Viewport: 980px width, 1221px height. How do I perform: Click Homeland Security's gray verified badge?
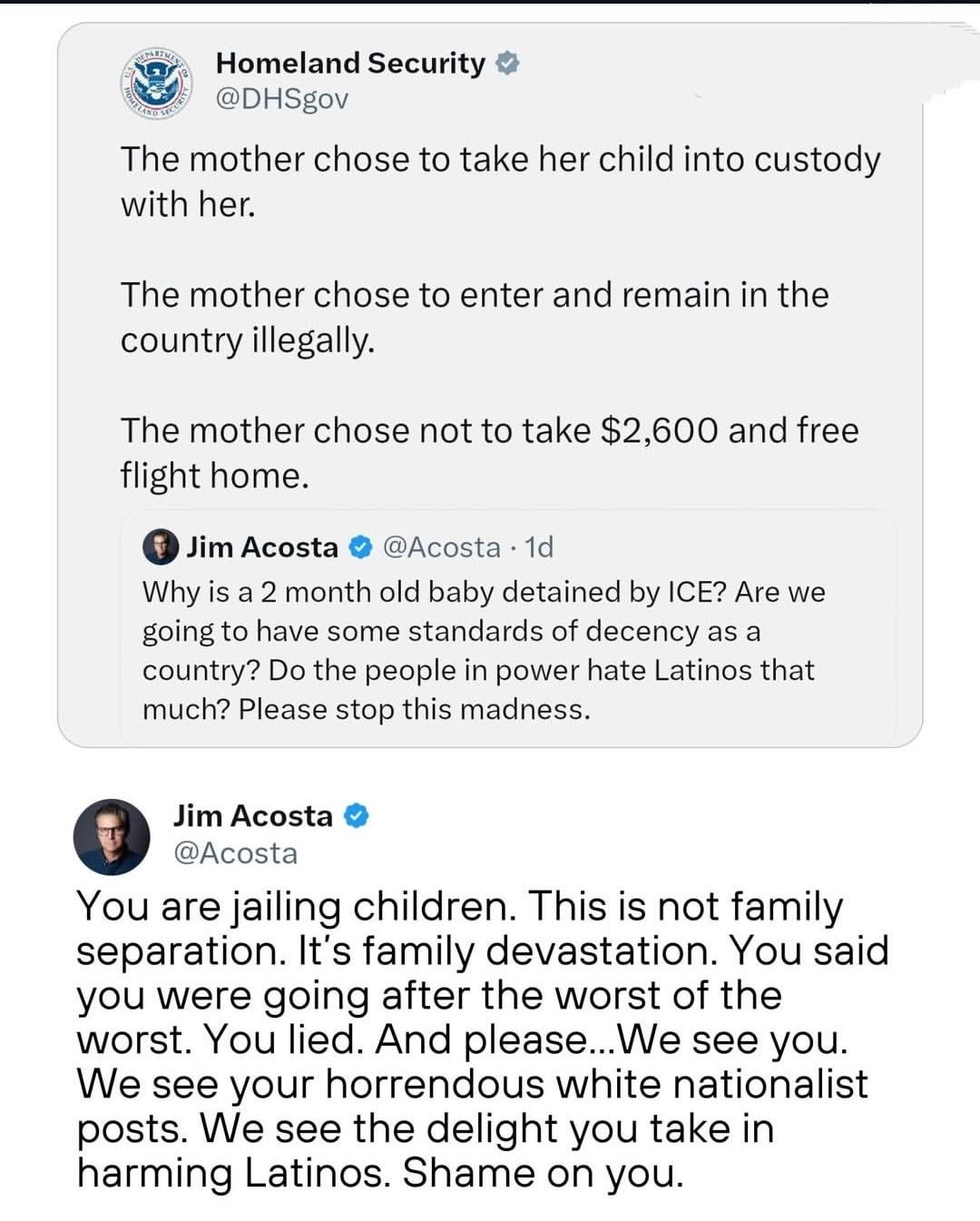click(507, 64)
